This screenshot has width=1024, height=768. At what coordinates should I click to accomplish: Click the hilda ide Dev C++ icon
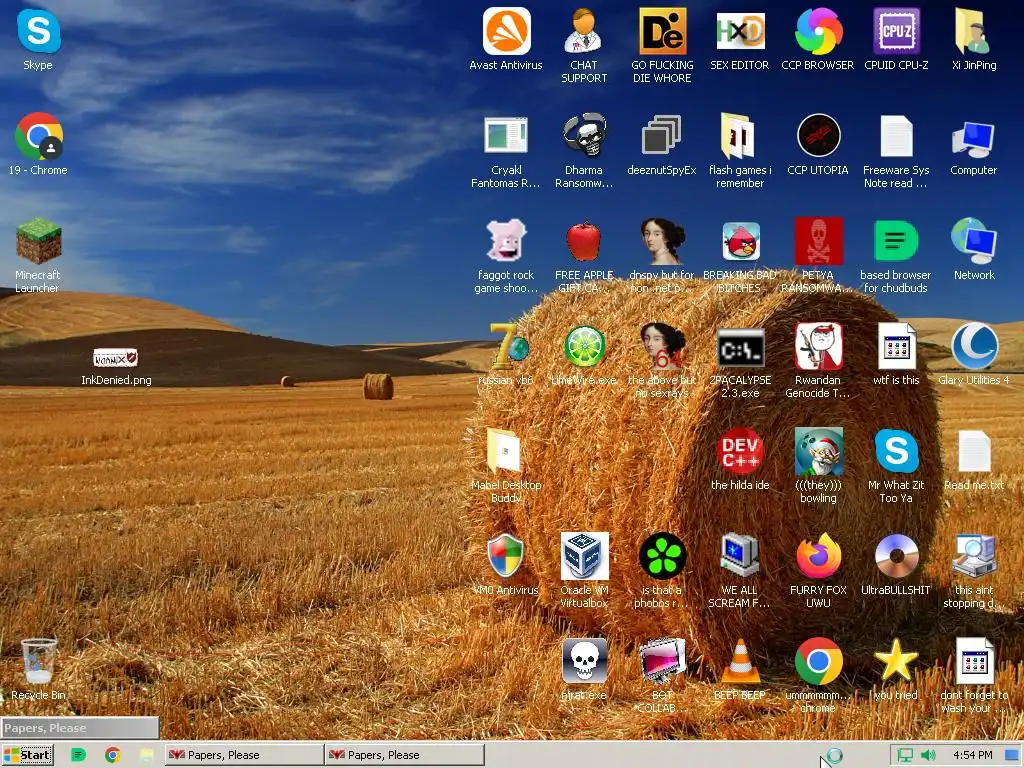(739, 451)
